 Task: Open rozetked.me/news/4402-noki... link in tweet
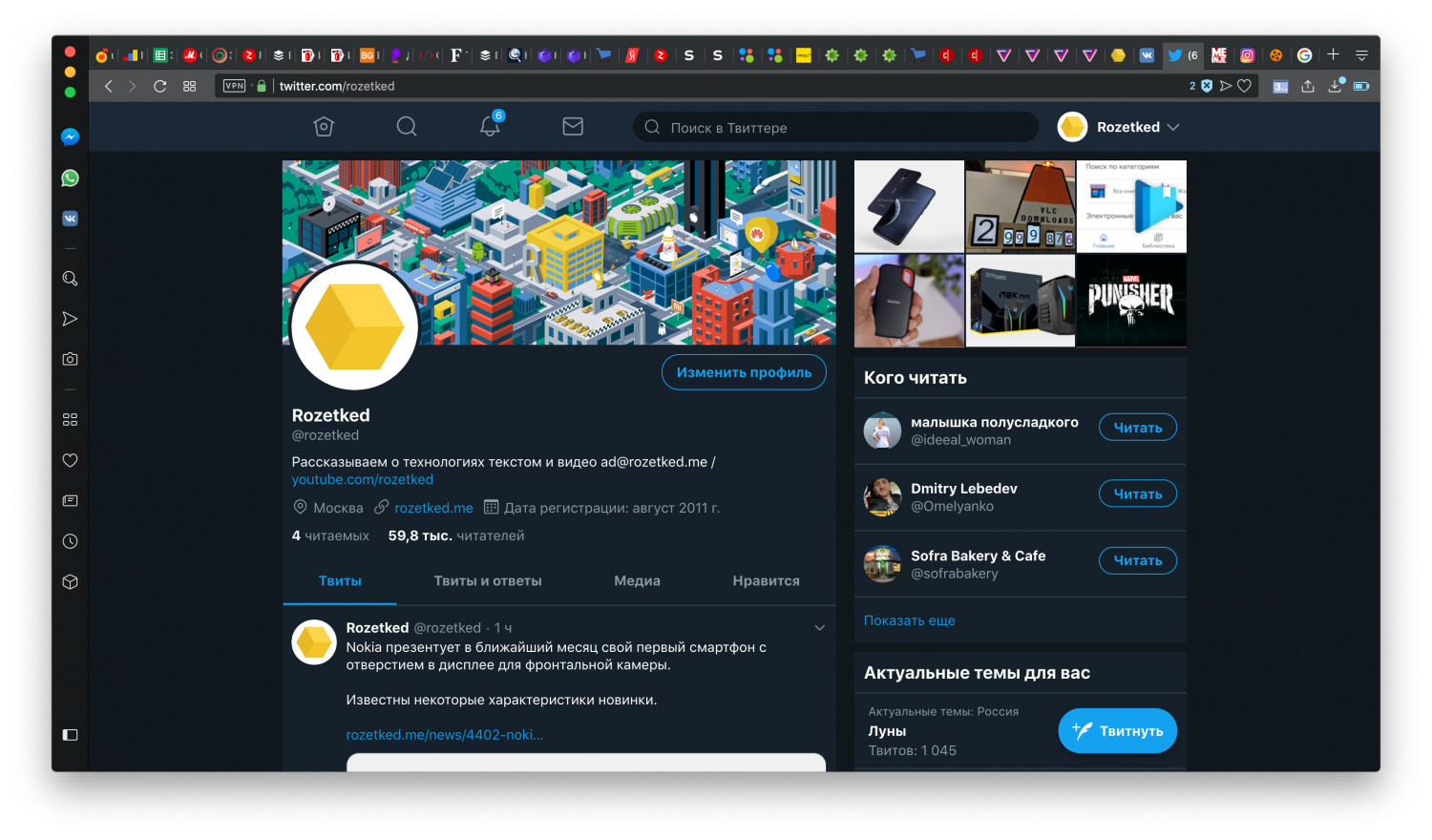tap(444, 734)
